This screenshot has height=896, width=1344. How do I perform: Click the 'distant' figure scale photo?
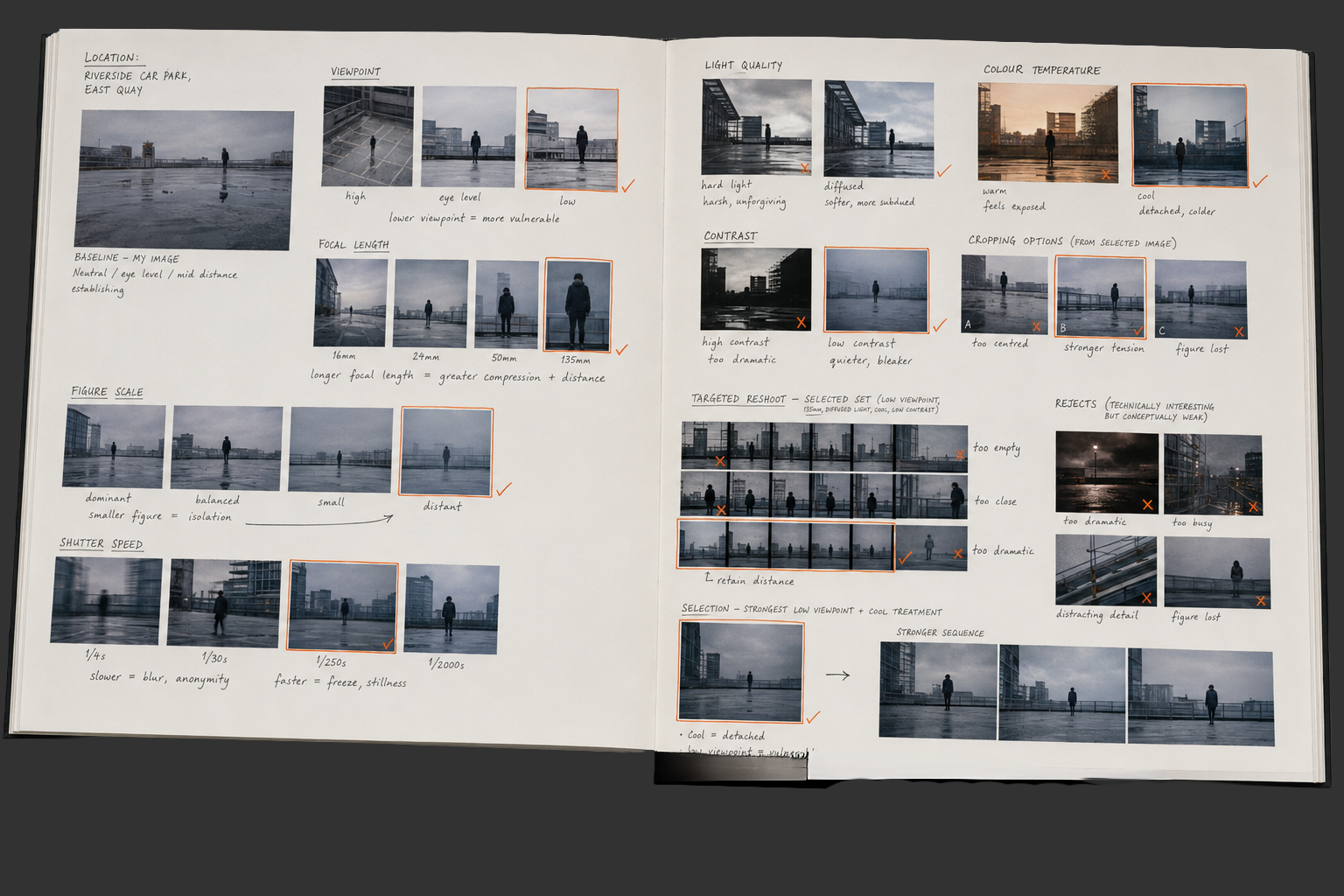tap(446, 452)
